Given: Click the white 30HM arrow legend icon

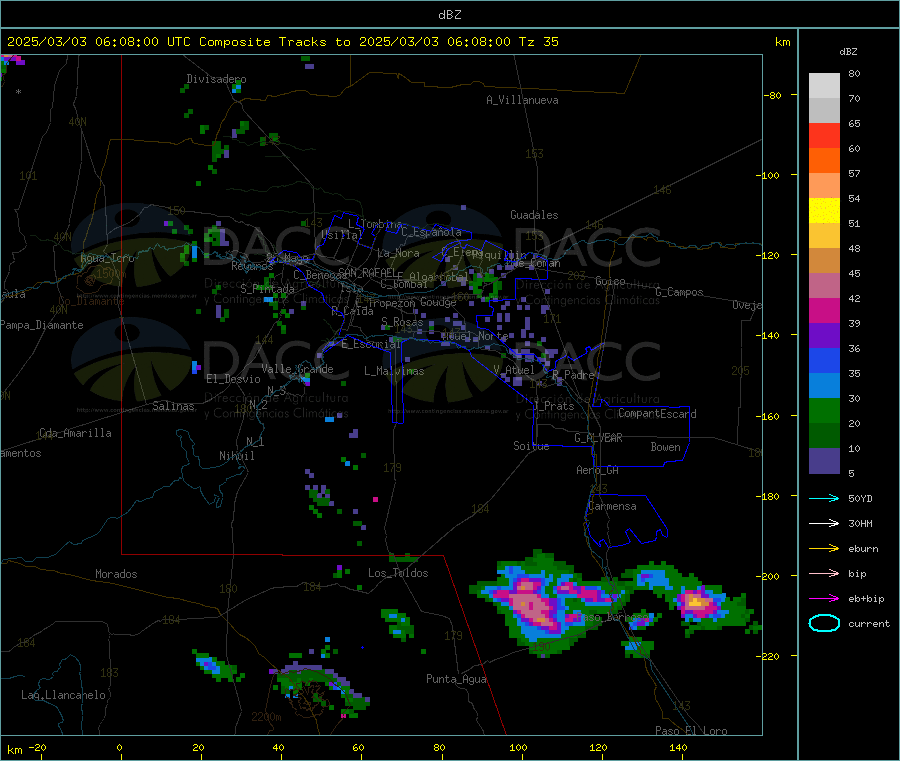Looking at the screenshot, I should pyautogui.click(x=824, y=523).
